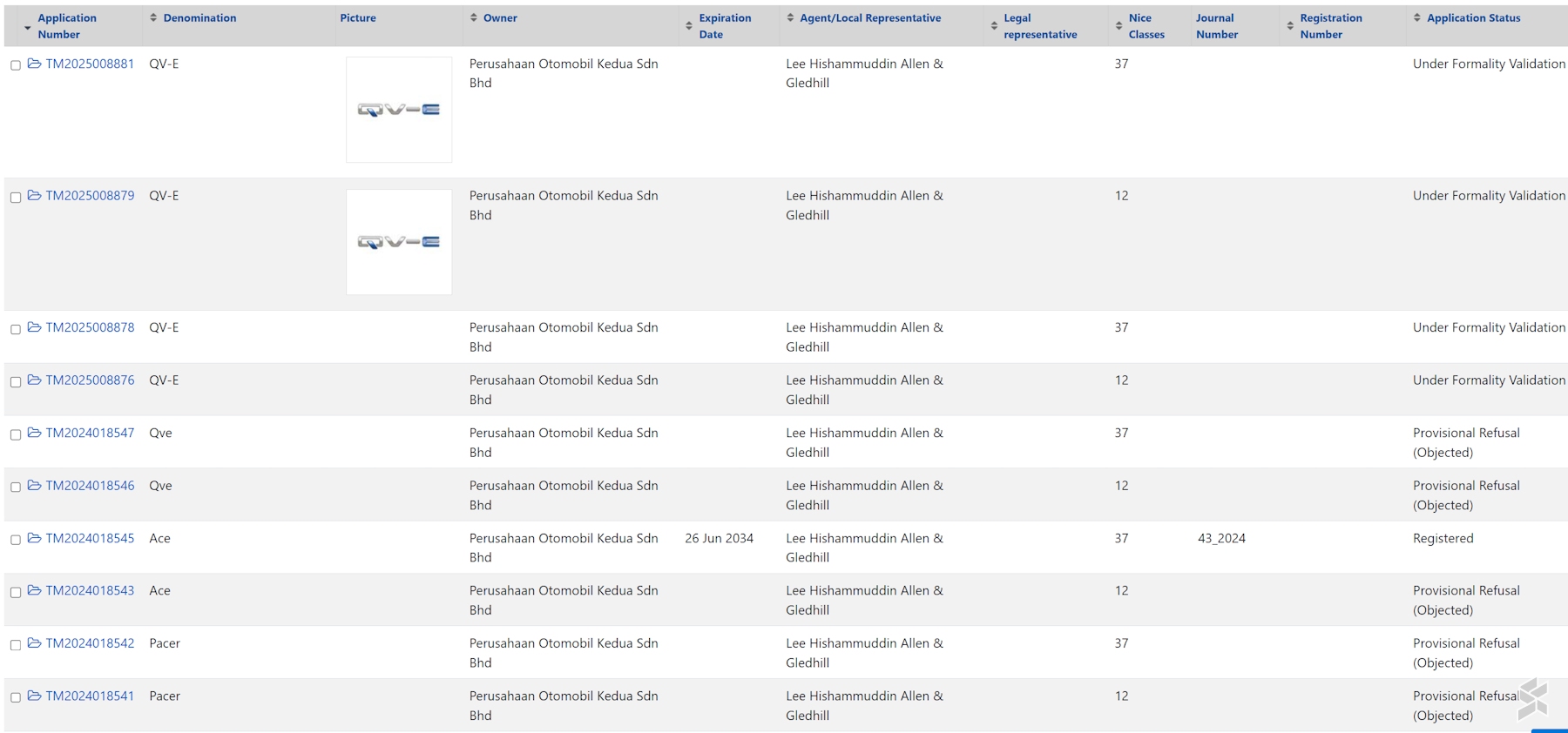
Task: Sort by Denomination column arrows
Action: click(x=154, y=17)
